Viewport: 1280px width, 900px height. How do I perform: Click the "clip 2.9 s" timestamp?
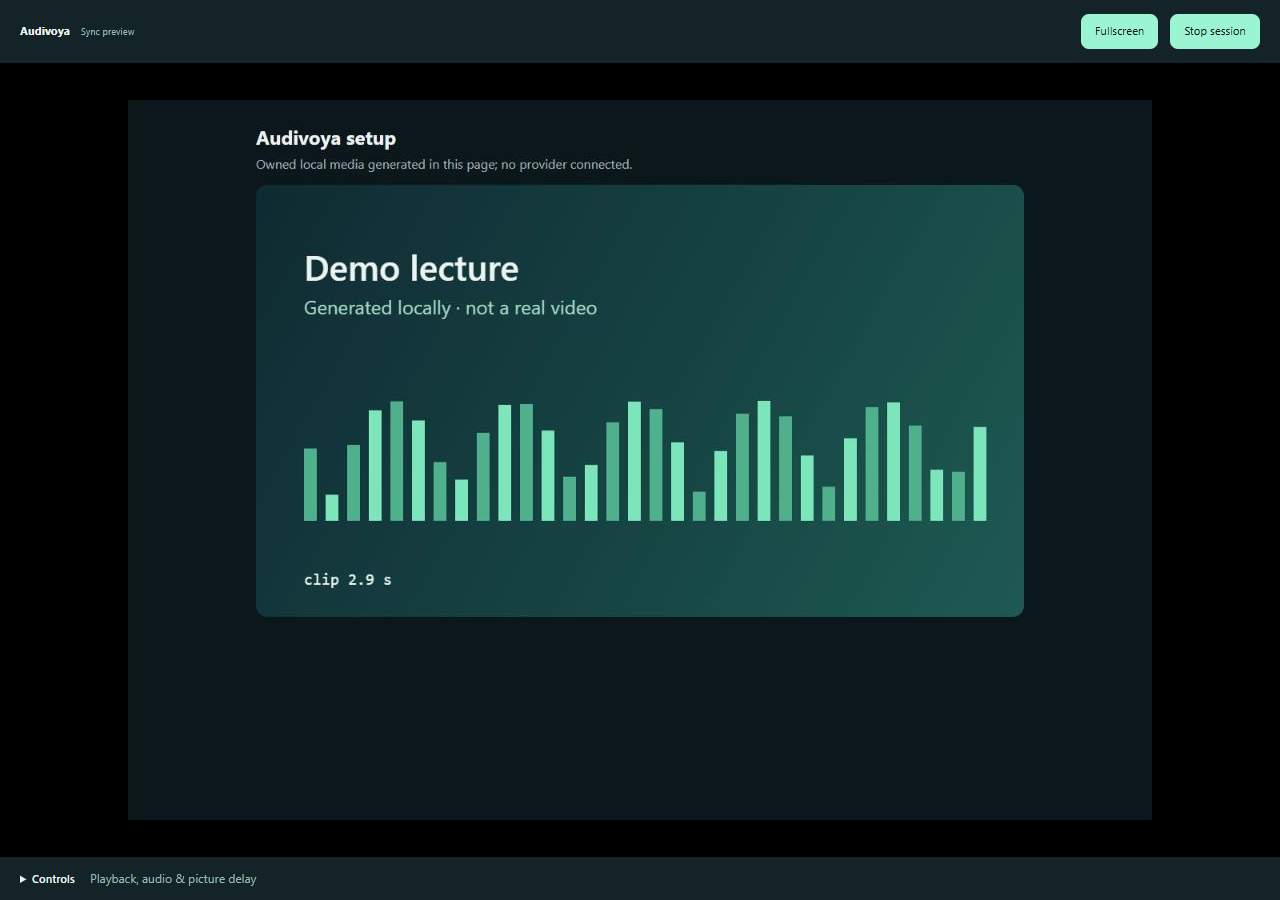coord(348,579)
